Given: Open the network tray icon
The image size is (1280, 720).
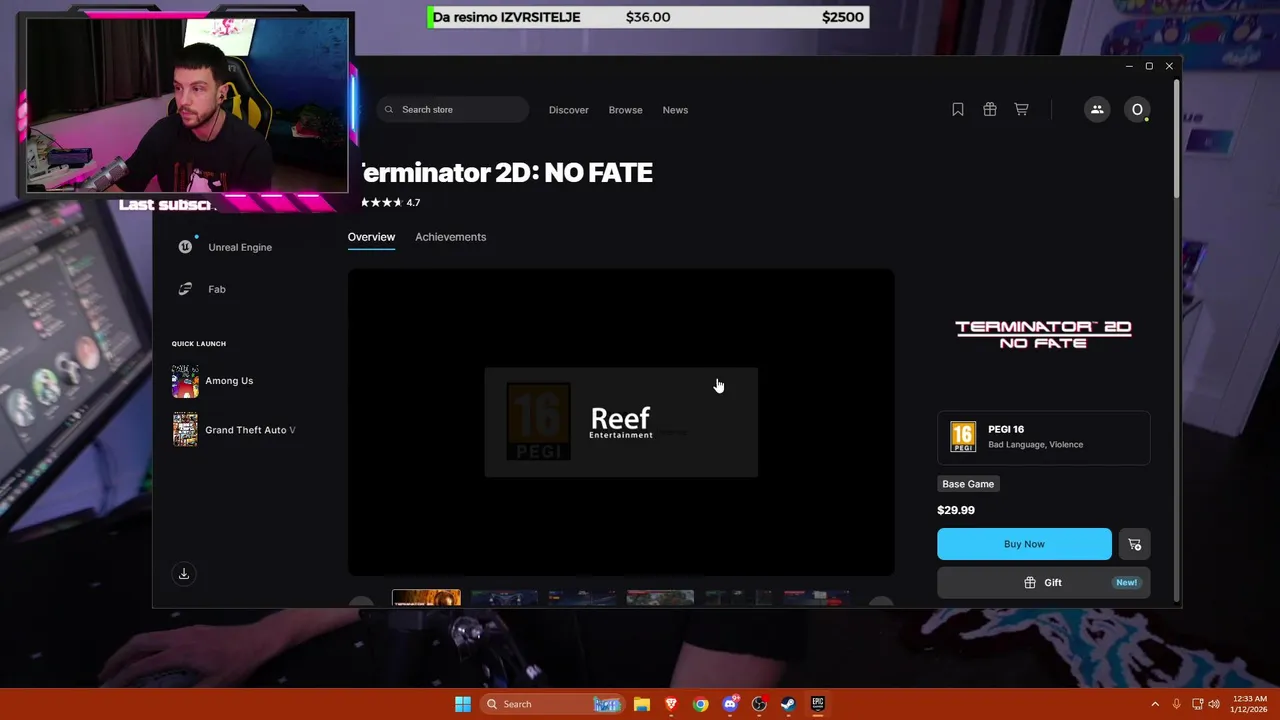Looking at the screenshot, I should pos(1197,704).
